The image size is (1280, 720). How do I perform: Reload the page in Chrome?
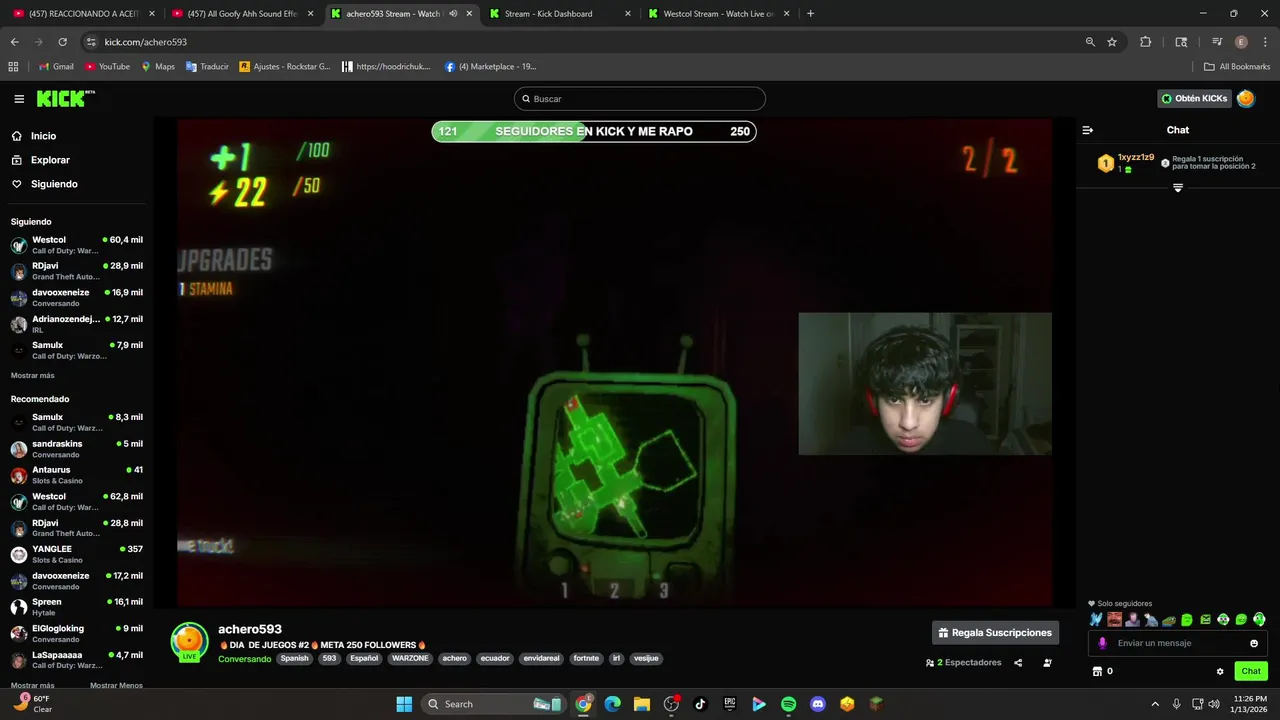click(x=62, y=42)
